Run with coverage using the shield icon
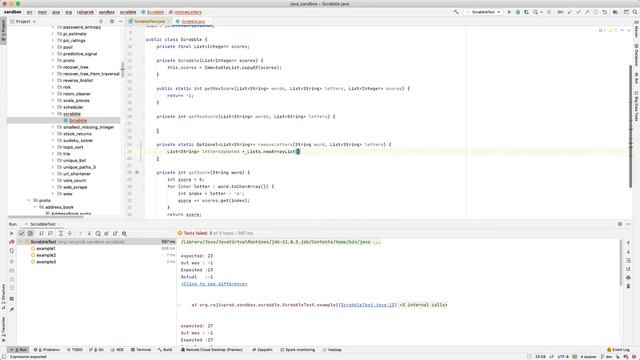Viewport: 640px width, 360px height. pos(527,12)
